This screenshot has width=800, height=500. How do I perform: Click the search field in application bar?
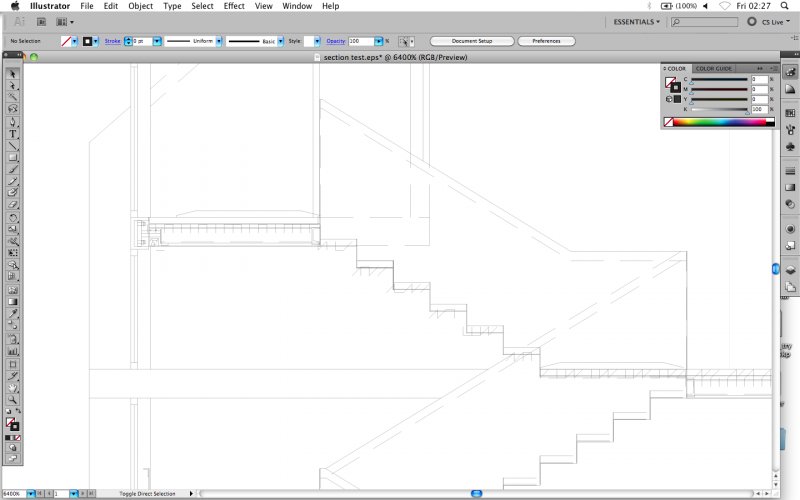point(705,22)
